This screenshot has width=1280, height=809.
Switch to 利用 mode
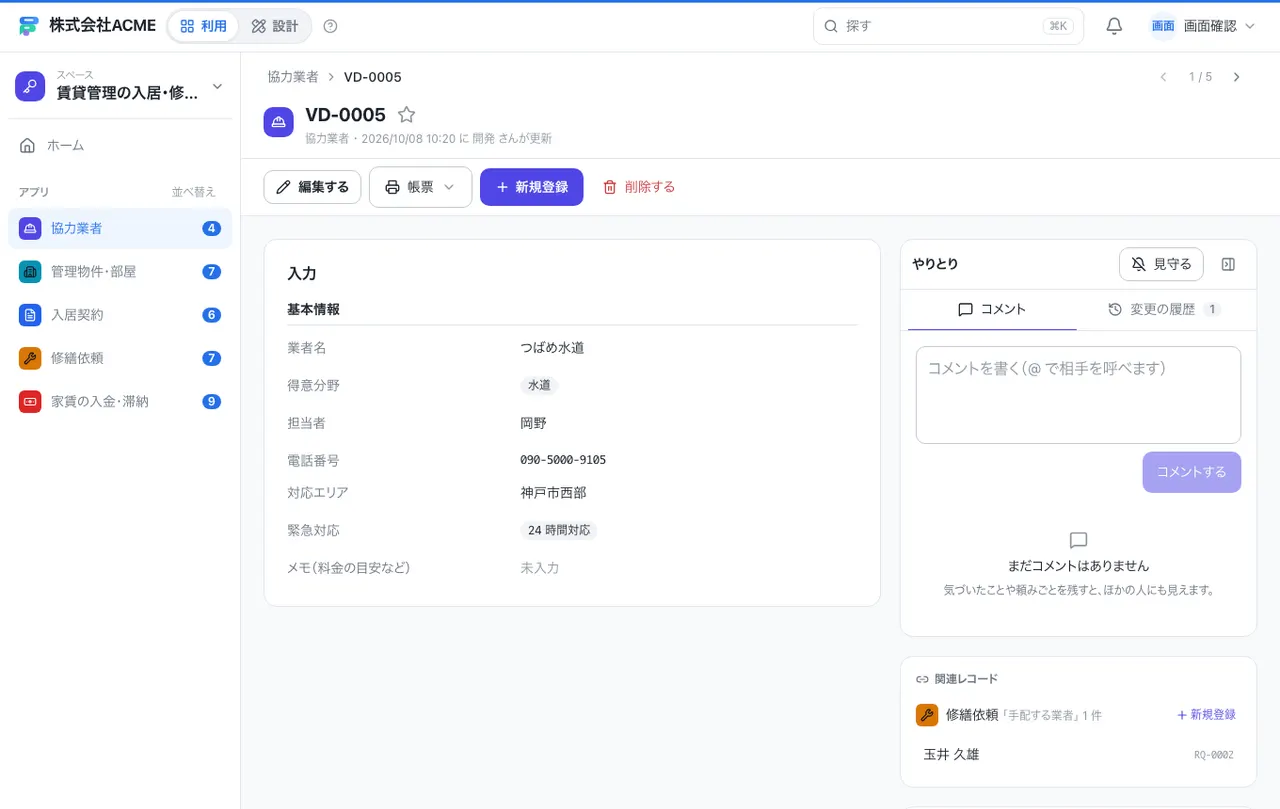click(203, 26)
